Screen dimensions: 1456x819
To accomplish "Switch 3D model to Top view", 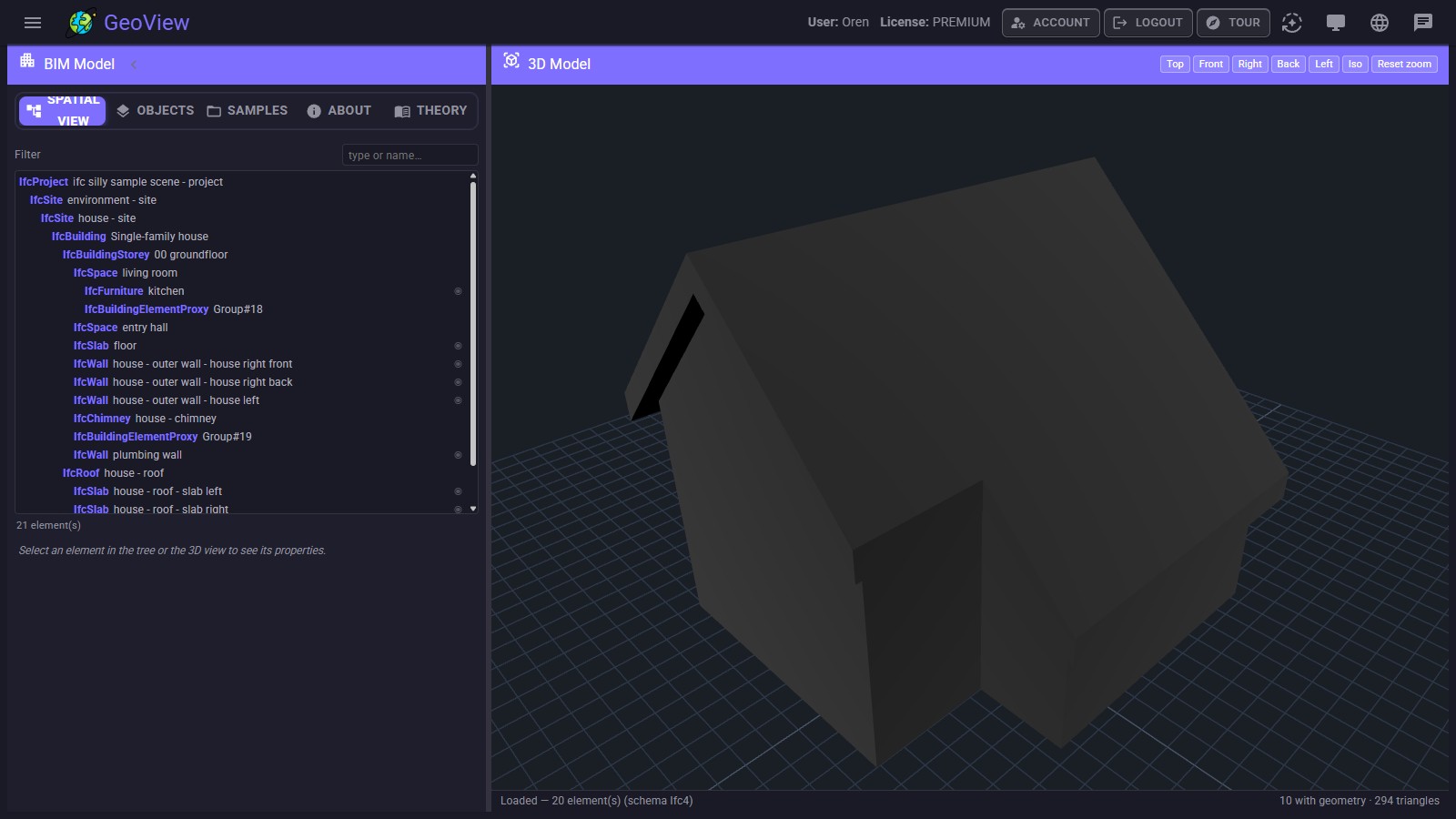I will click(x=1175, y=64).
